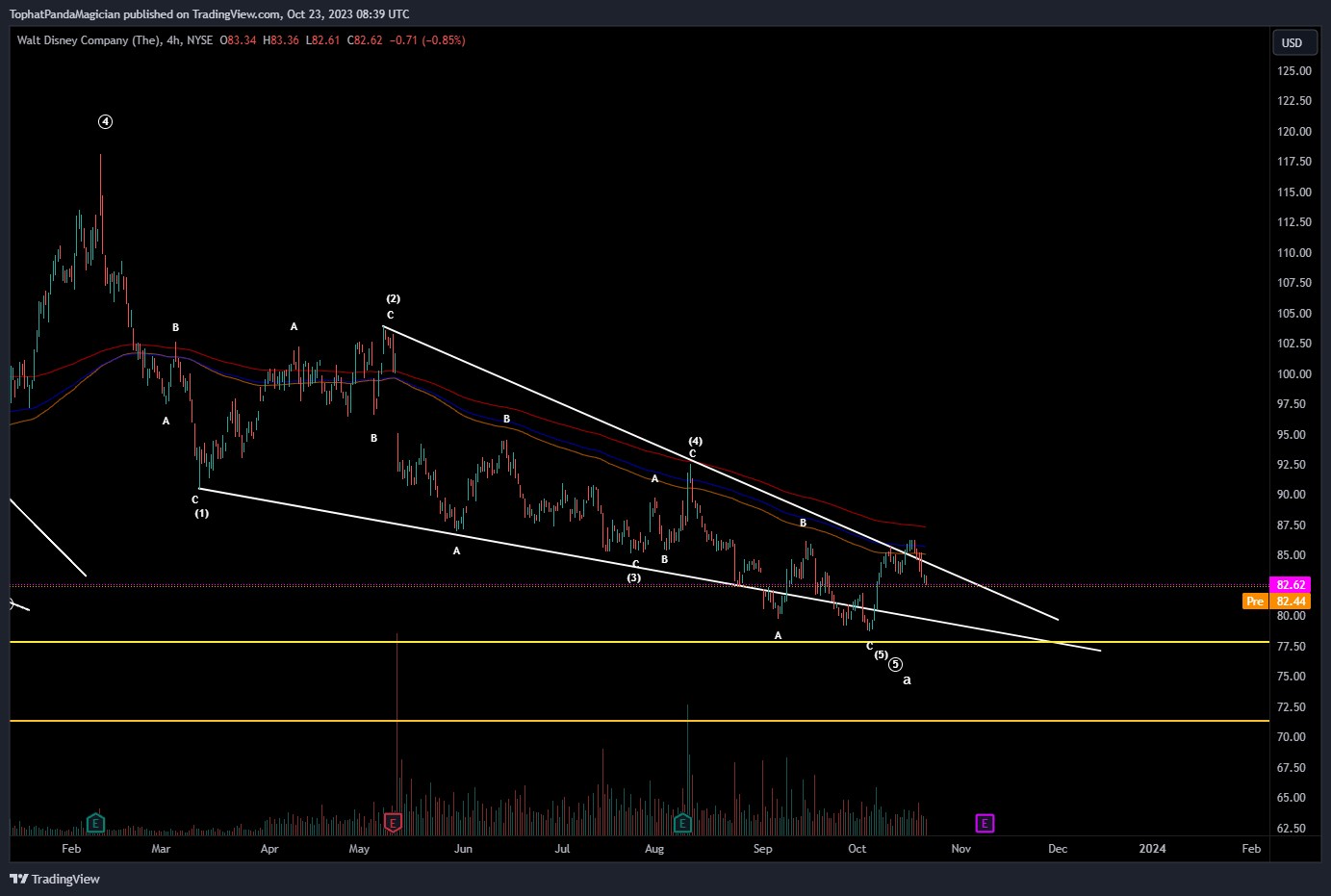Click the 4h interval label in header
This screenshot has height=896, width=1331.
(173, 40)
